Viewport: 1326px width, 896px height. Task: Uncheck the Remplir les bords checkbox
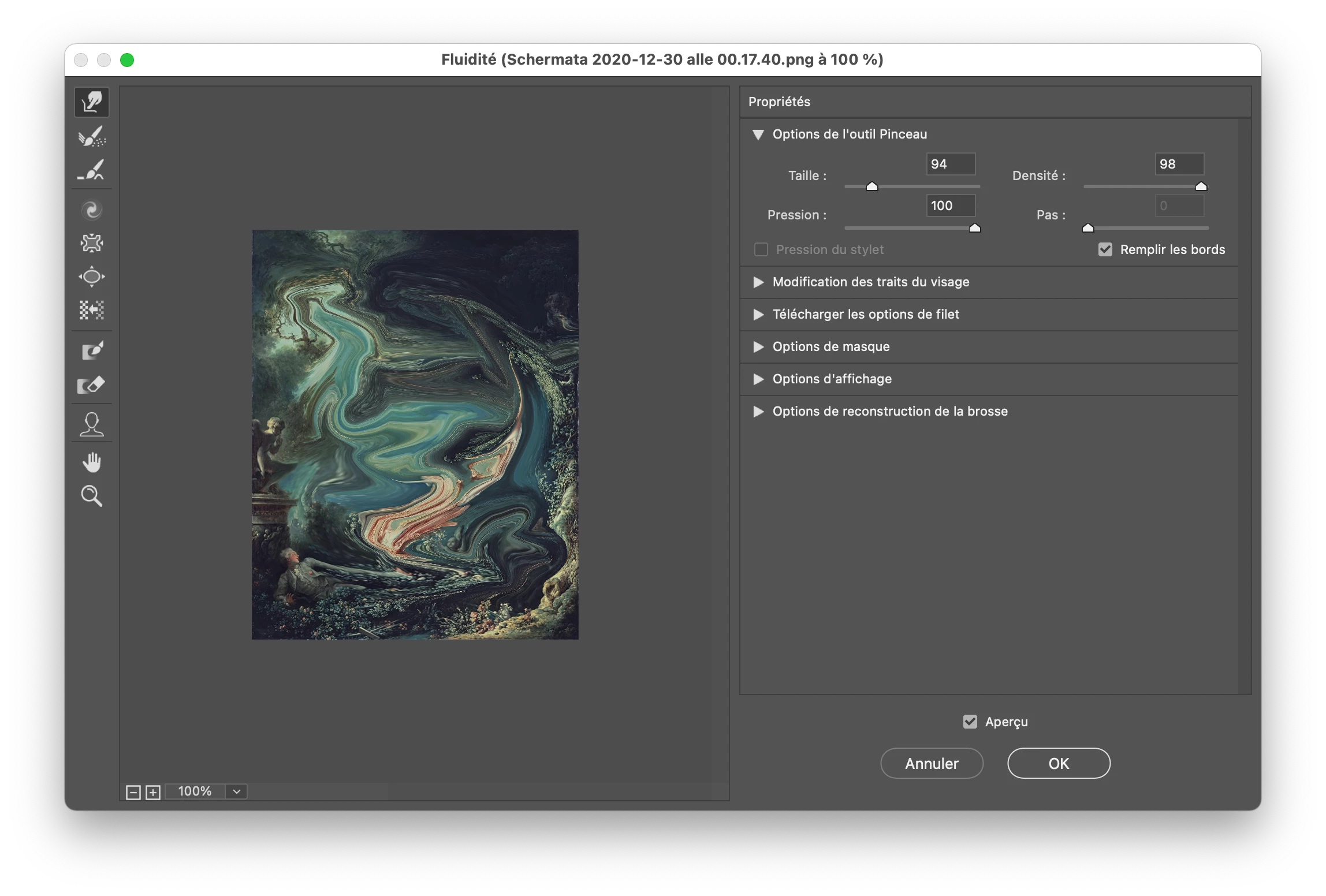1105,249
